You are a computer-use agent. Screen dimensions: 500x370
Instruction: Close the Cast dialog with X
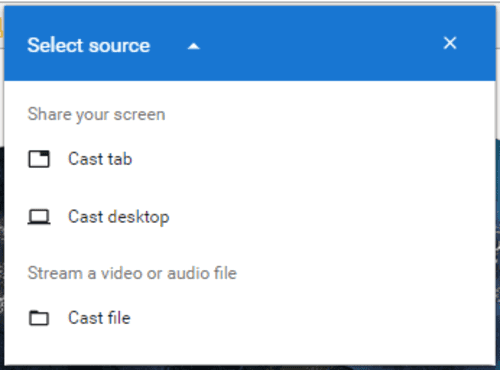tap(450, 43)
